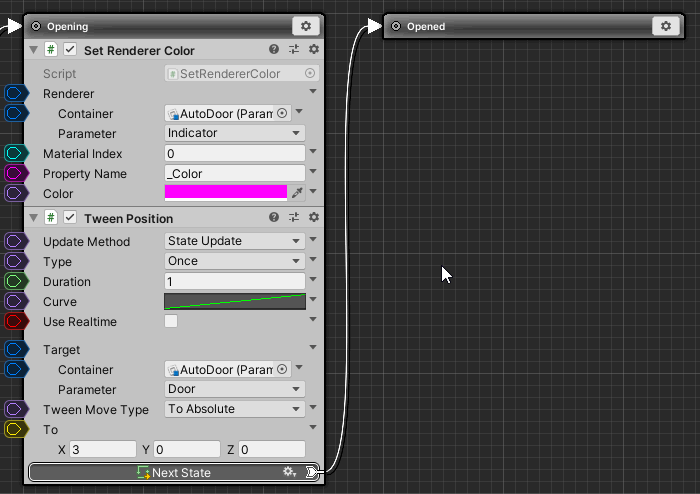Click the Update Method input slot

click(16, 241)
